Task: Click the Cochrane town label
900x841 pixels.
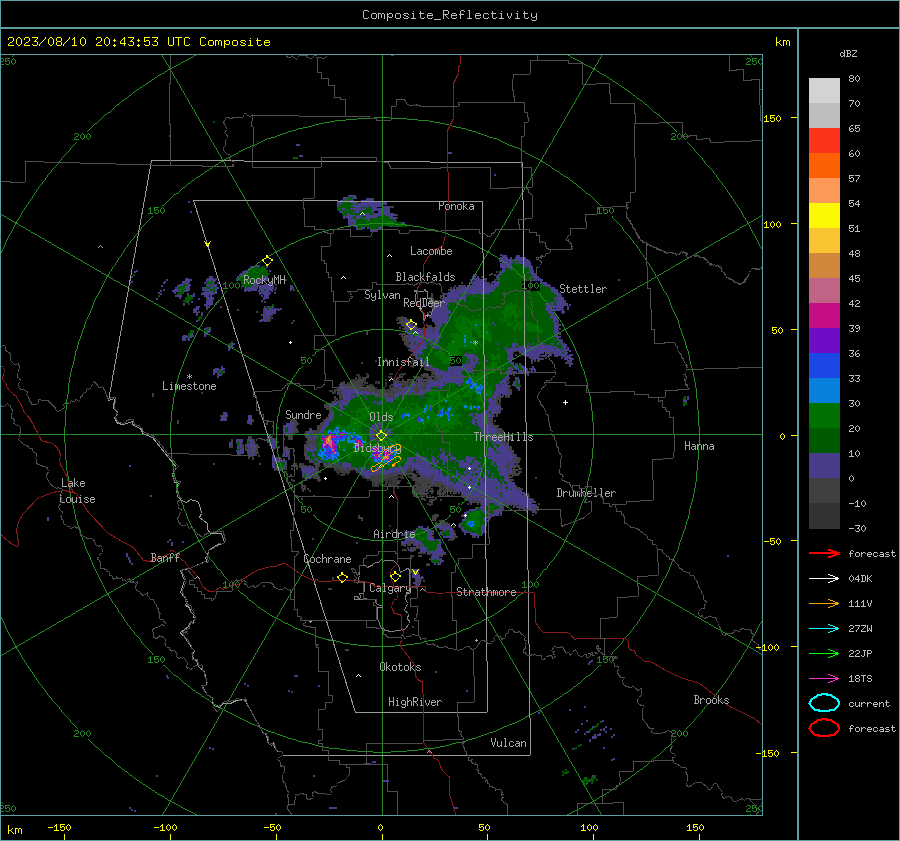Action: (x=327, y=559)
